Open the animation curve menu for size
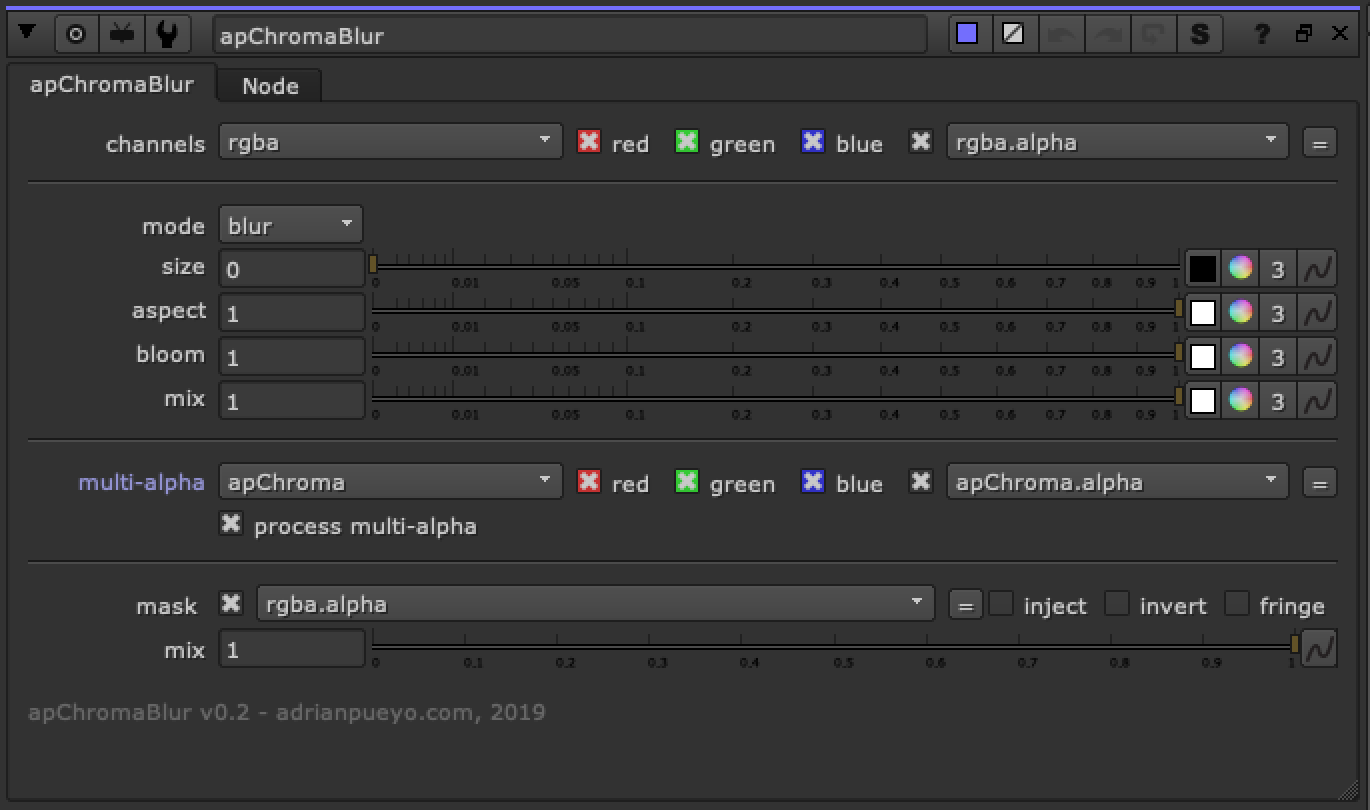The height and width of the screenshot is (810, 1370). (1318, 268)
